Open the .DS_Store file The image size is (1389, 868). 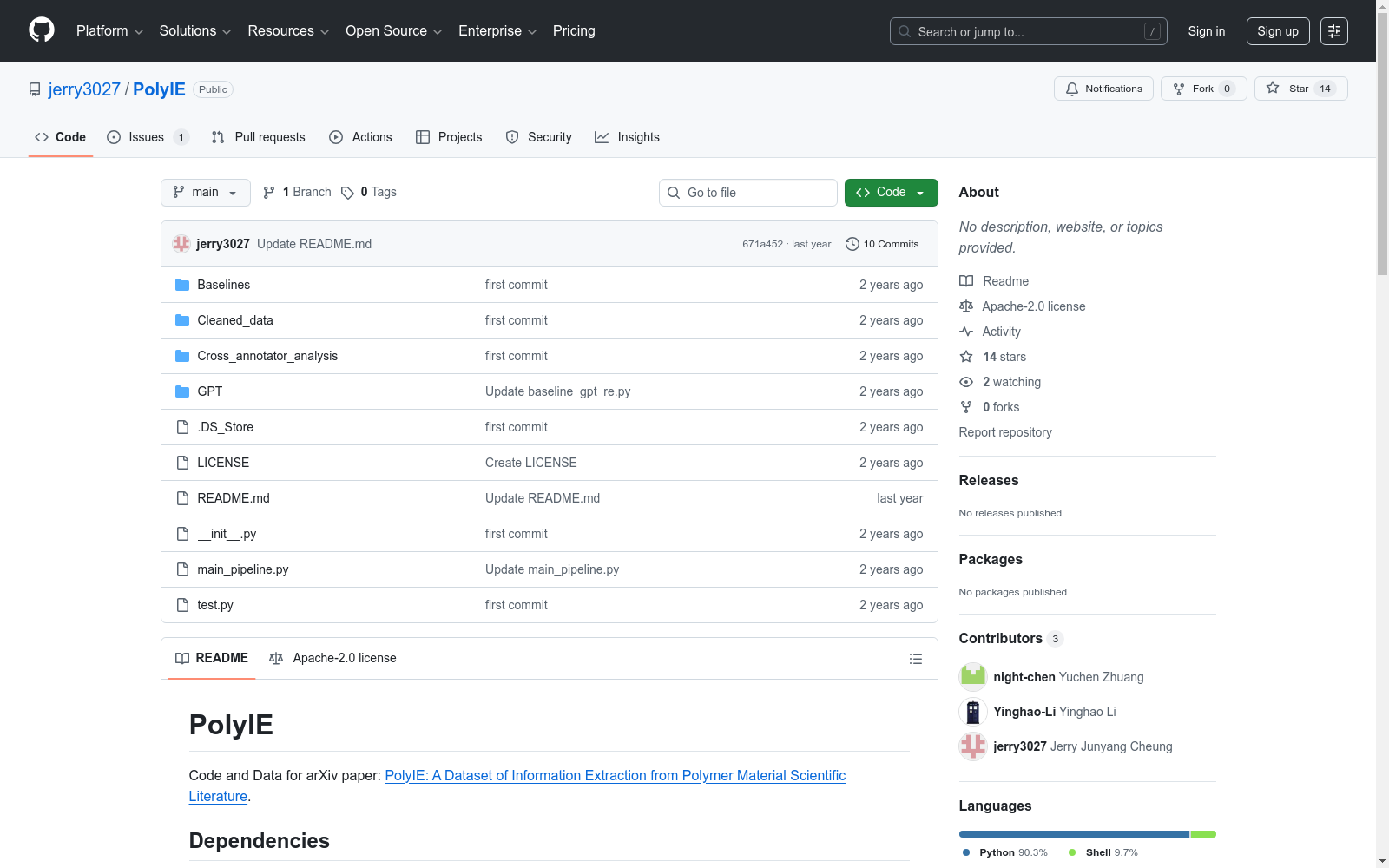pyautogui.click(x=226, y=427)
